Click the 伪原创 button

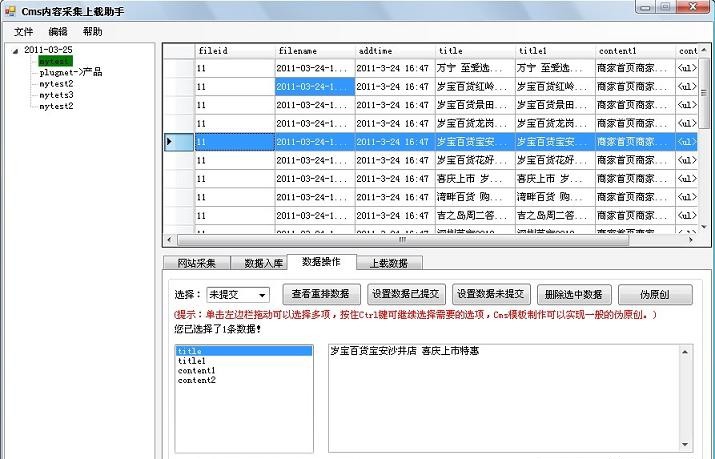click(655, 294)
